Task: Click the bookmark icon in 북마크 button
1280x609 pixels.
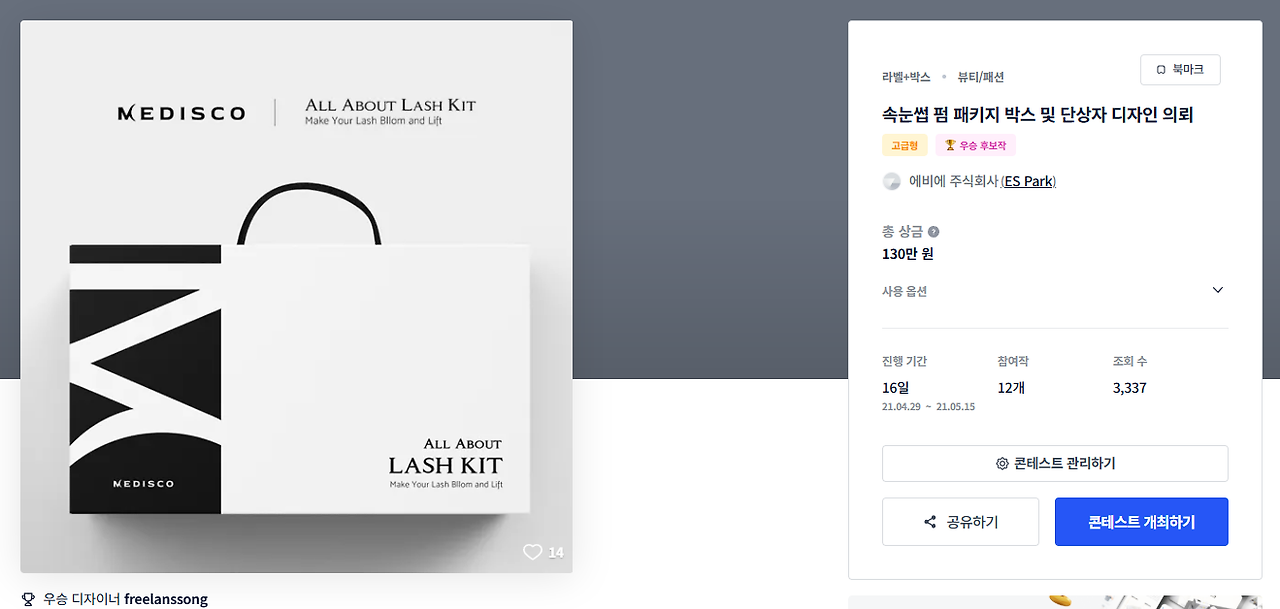Action: tap(1160, 70)
